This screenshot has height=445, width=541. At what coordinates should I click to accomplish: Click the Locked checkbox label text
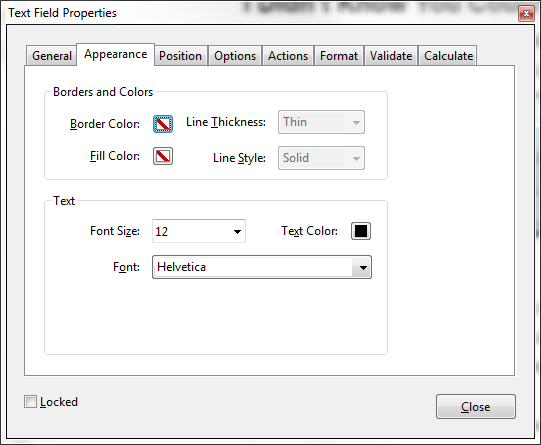[59, 402]
